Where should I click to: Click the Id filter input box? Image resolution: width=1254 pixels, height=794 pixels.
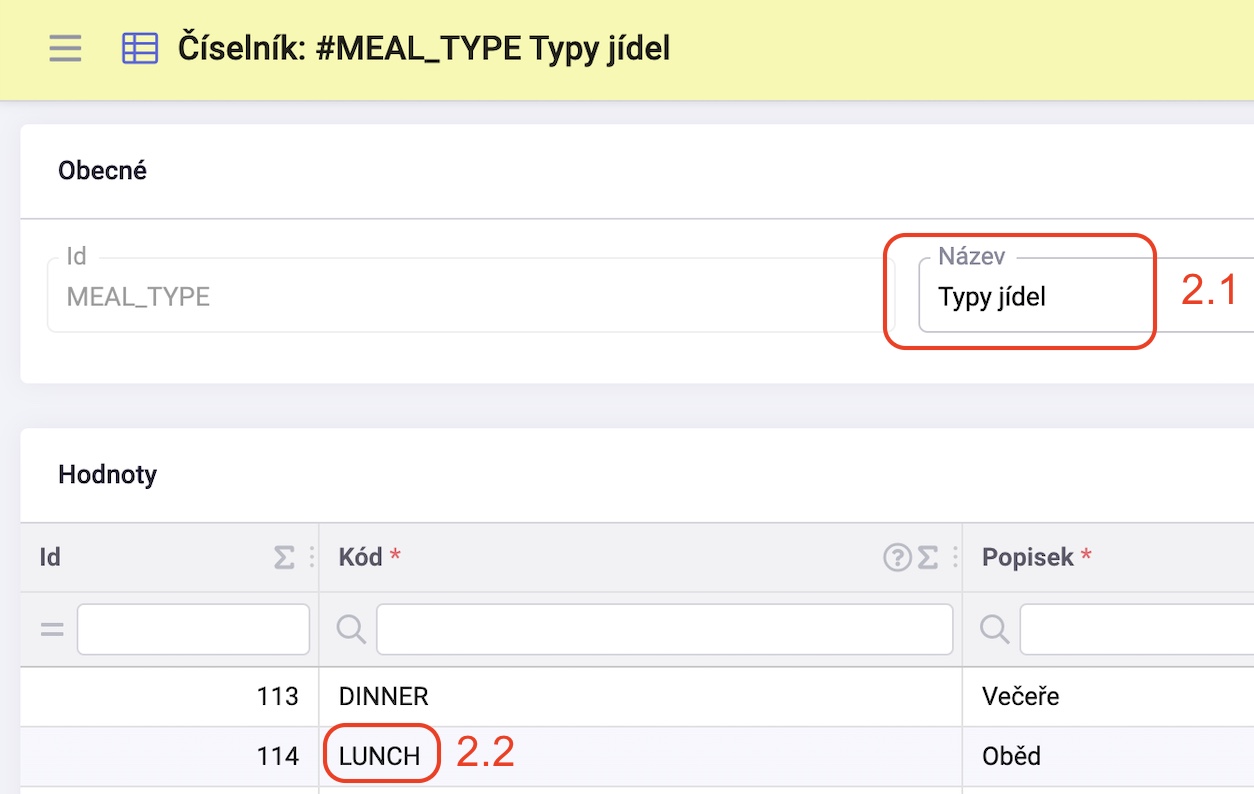pos(193,629)
